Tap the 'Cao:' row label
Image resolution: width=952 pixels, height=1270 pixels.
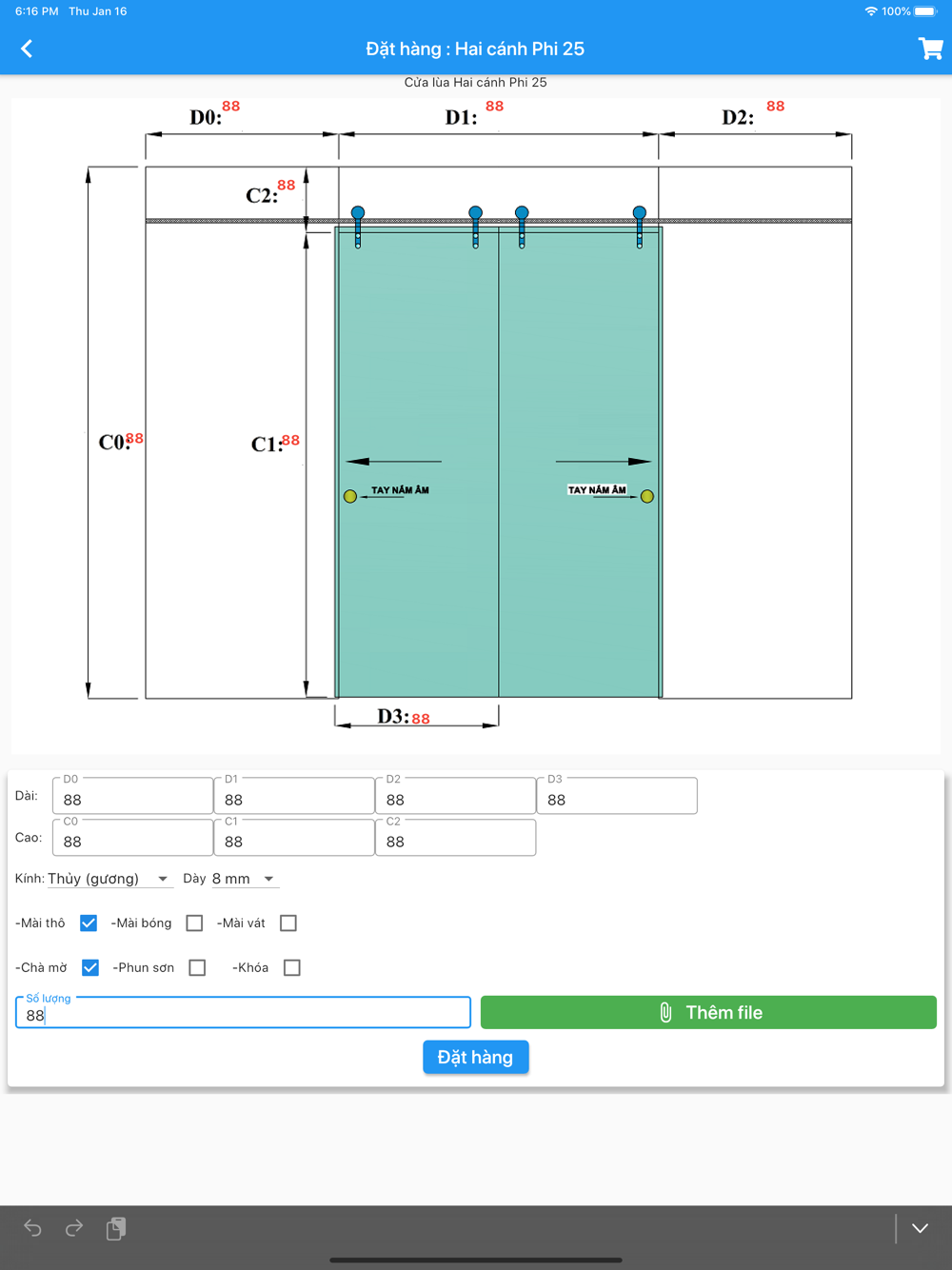pyautogui.click(x=29, y=838)
